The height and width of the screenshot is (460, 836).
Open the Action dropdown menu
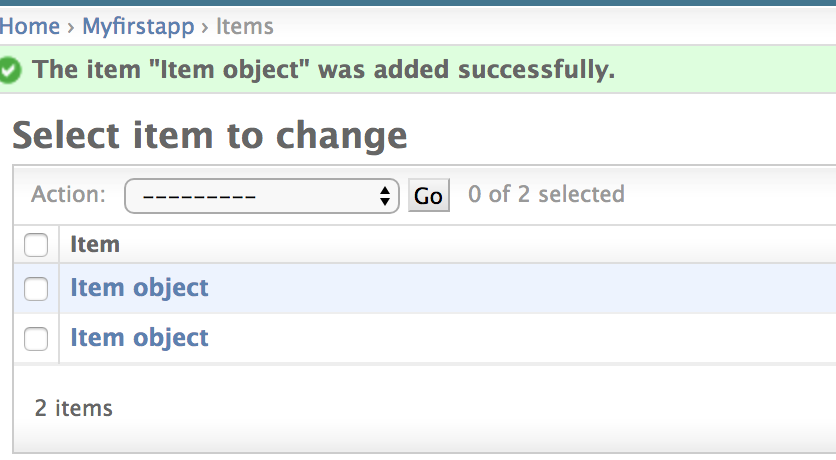261,196
